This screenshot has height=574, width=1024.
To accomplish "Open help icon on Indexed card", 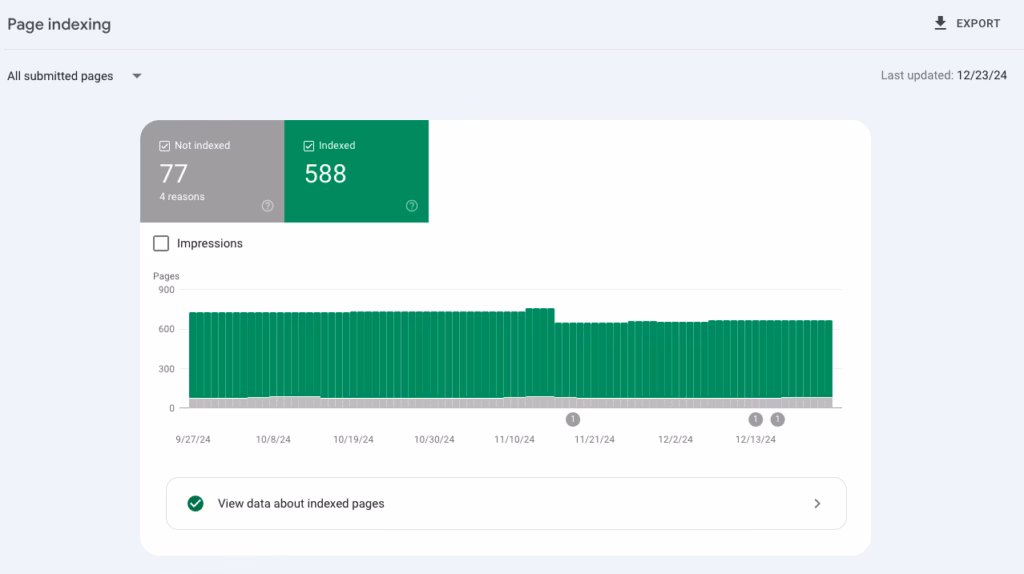I will pyautogui.click(x=412, y=206).
